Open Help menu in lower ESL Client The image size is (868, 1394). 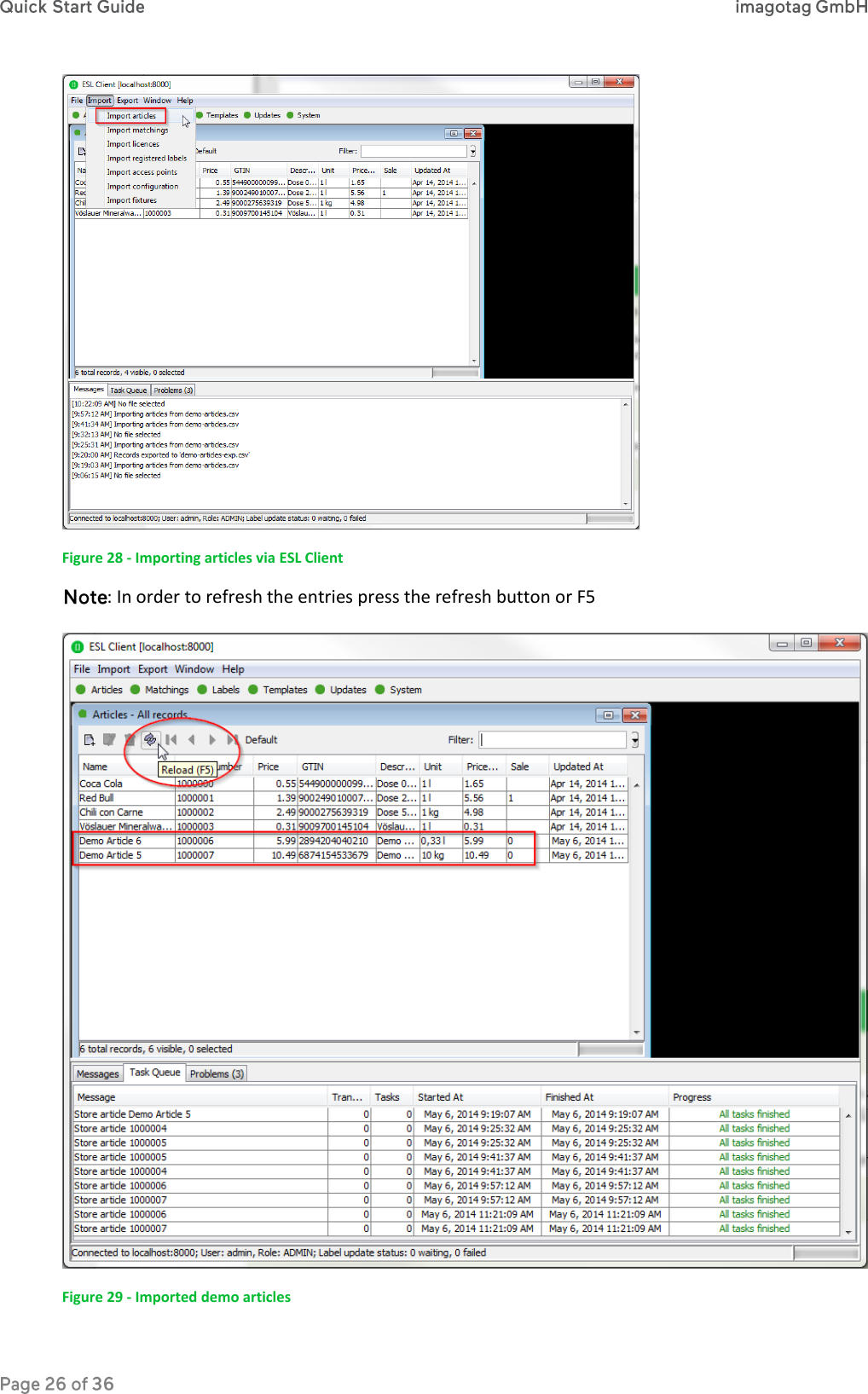[234, 669]
